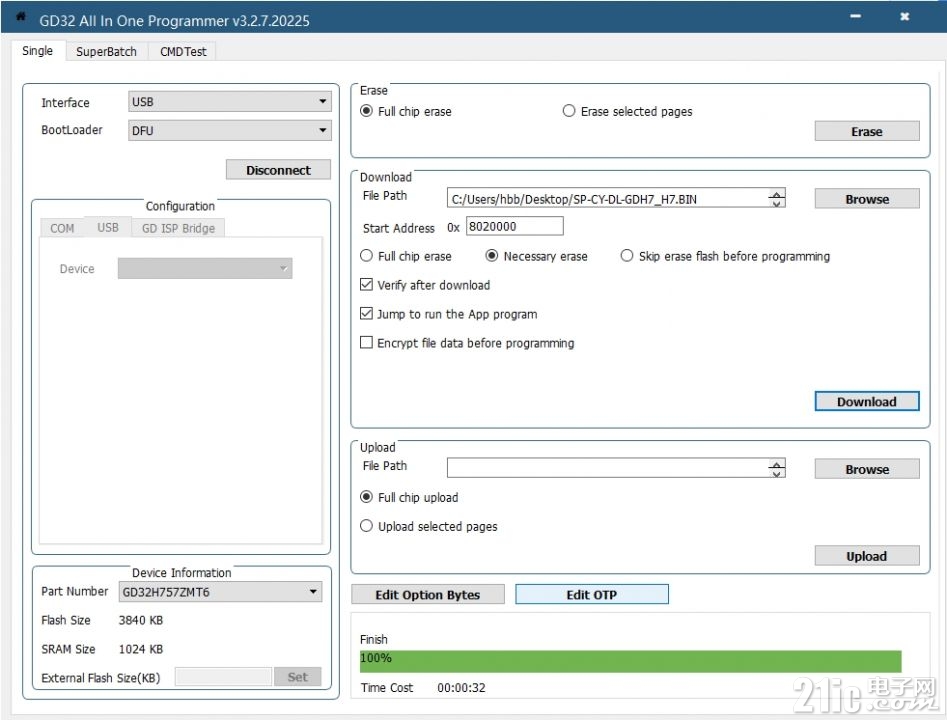947x720 pixels.
Task: Select the COM configuration tab
Action: [62, 228]
